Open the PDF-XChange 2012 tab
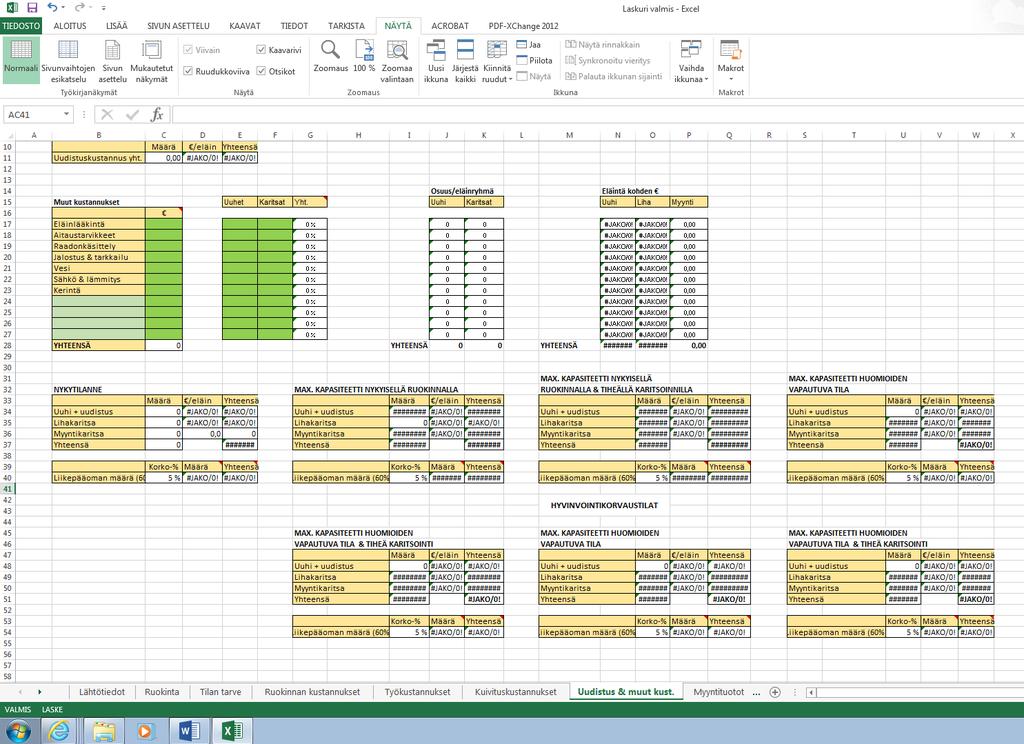Viewport: 1024px width, 744px height. [x=524, y=25]
